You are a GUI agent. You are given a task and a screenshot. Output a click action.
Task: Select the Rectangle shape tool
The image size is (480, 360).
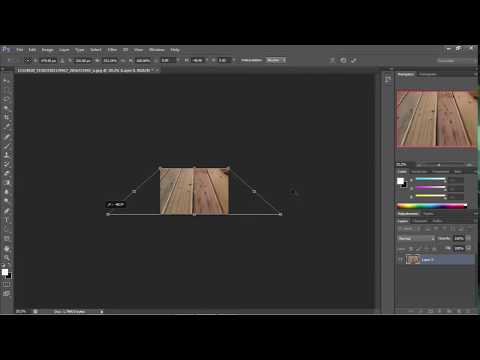pos(7,239)
